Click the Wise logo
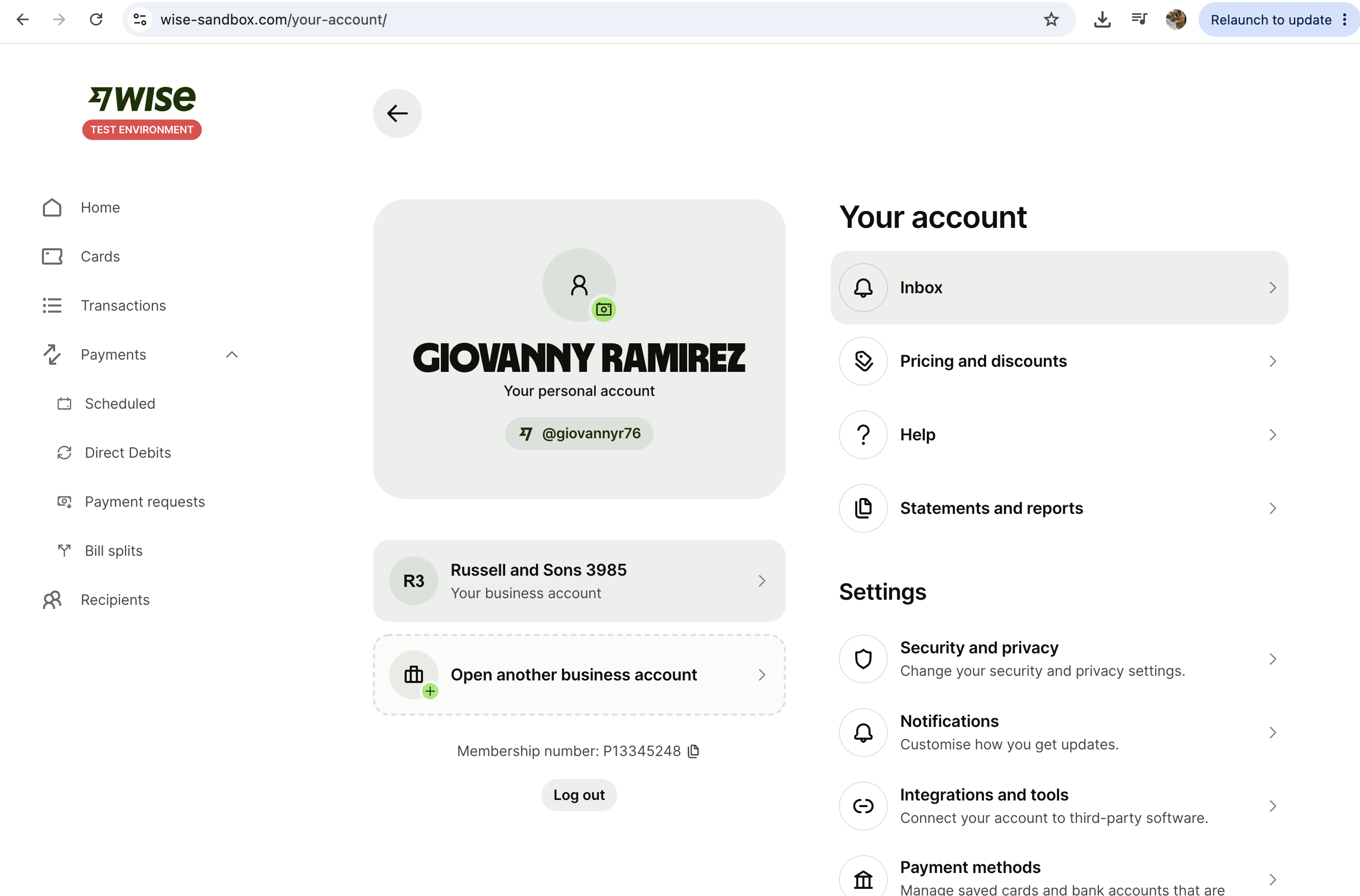Screen dimensions: 1360x896 [142, 98]
